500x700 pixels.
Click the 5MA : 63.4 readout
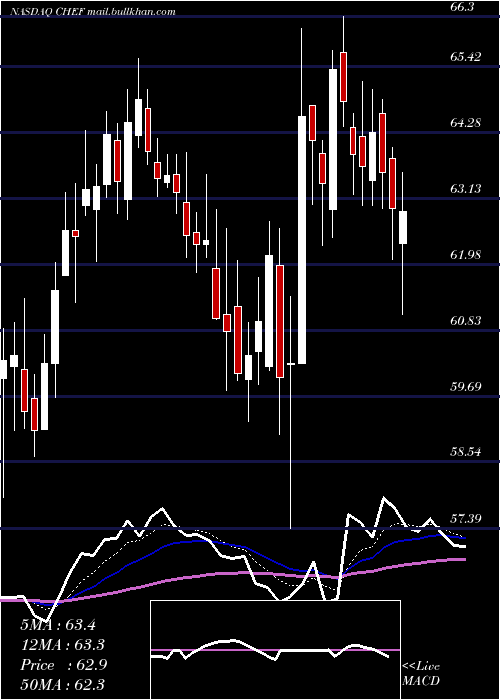(58, 625)
